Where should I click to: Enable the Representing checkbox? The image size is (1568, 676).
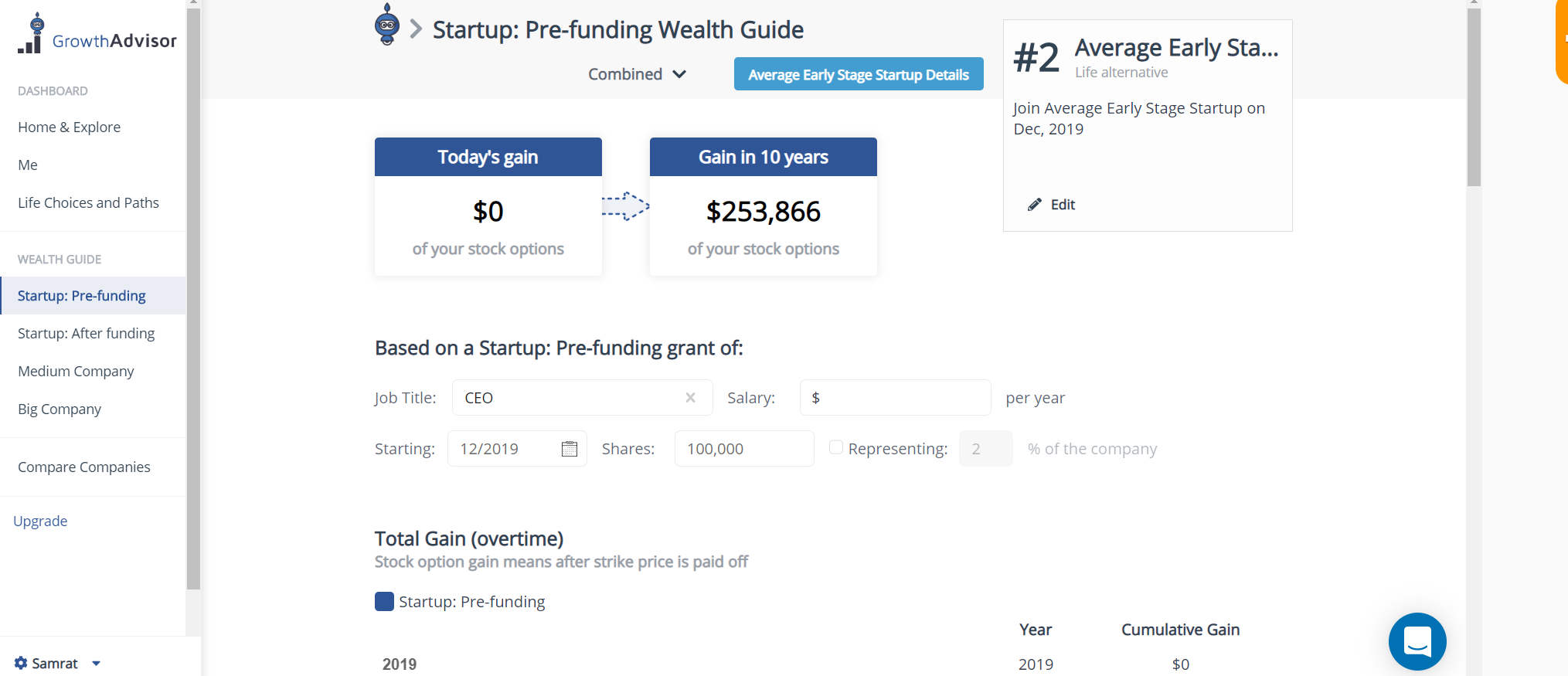[835, 447]
